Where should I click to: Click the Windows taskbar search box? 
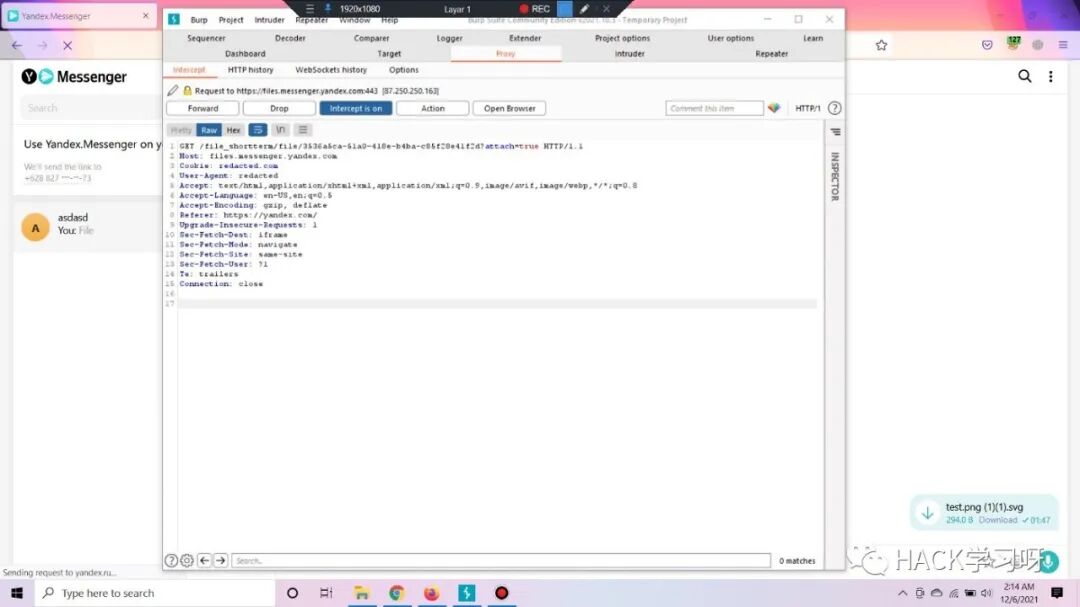click(155, 593)
